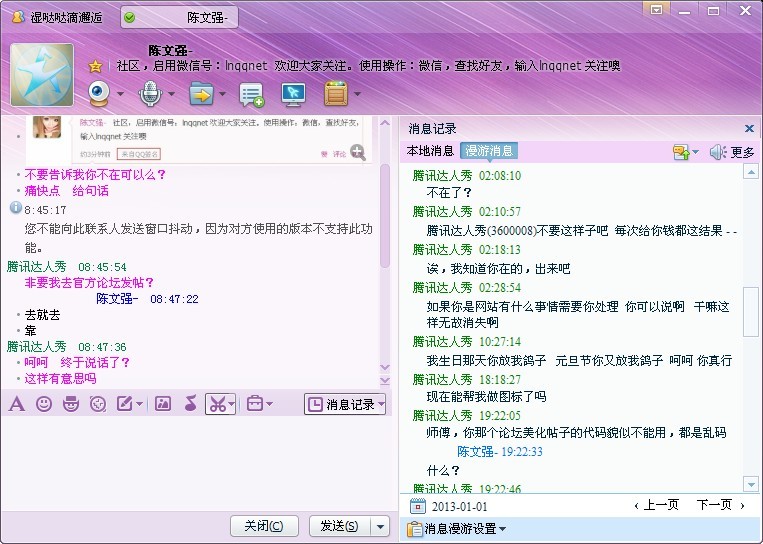
Task: Click the 评论 link on signature card
Action: coord(339,154)
